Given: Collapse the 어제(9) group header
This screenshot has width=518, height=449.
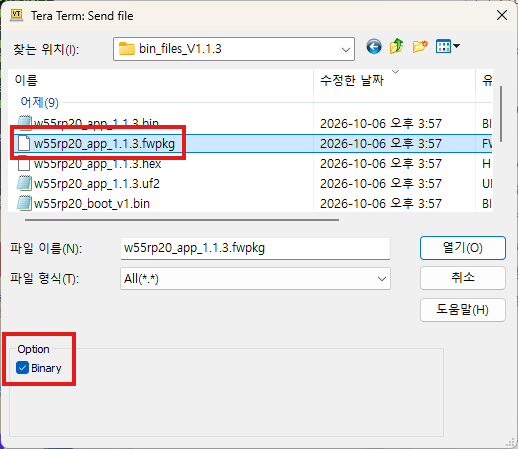Looking at the screenshot, I should coord(39,102).
